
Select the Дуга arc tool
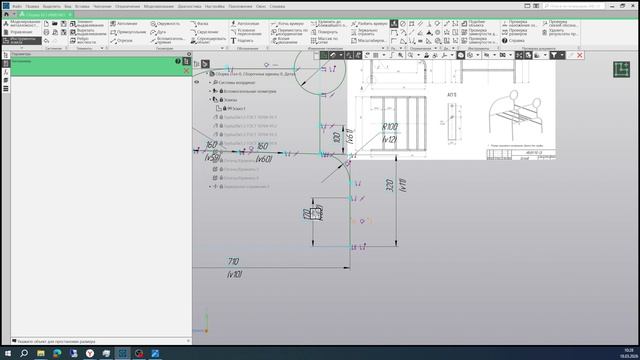tap(158, 32)
